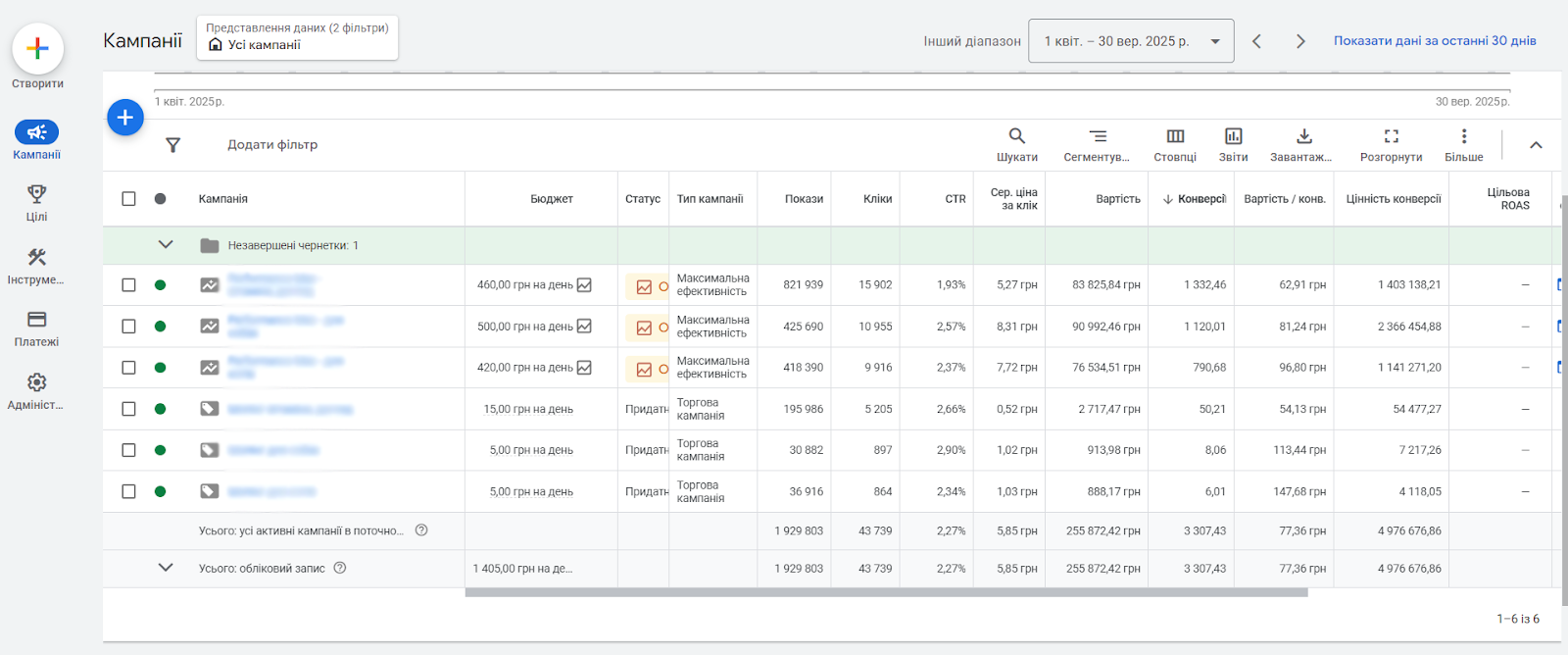Image resolution: width=1568 pixels, height=655 pixels.
Task: Click the filter funnel icon
Action: 173,145
